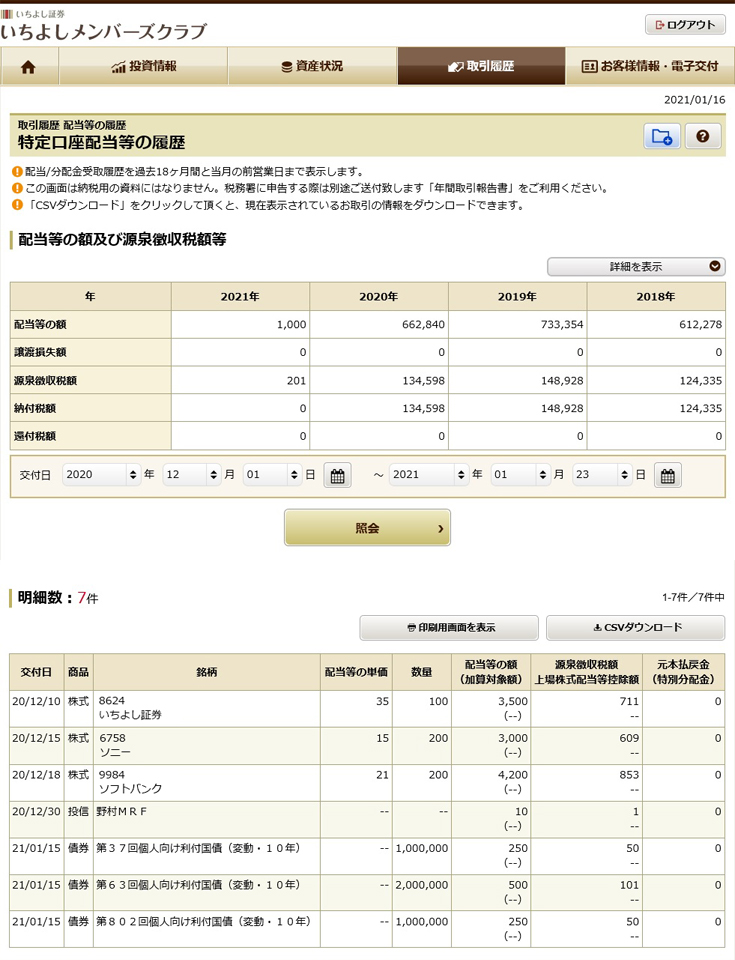Click the ログアウト button
The image size is (735, 960).
pyautogui.click(x=685, y=25)
